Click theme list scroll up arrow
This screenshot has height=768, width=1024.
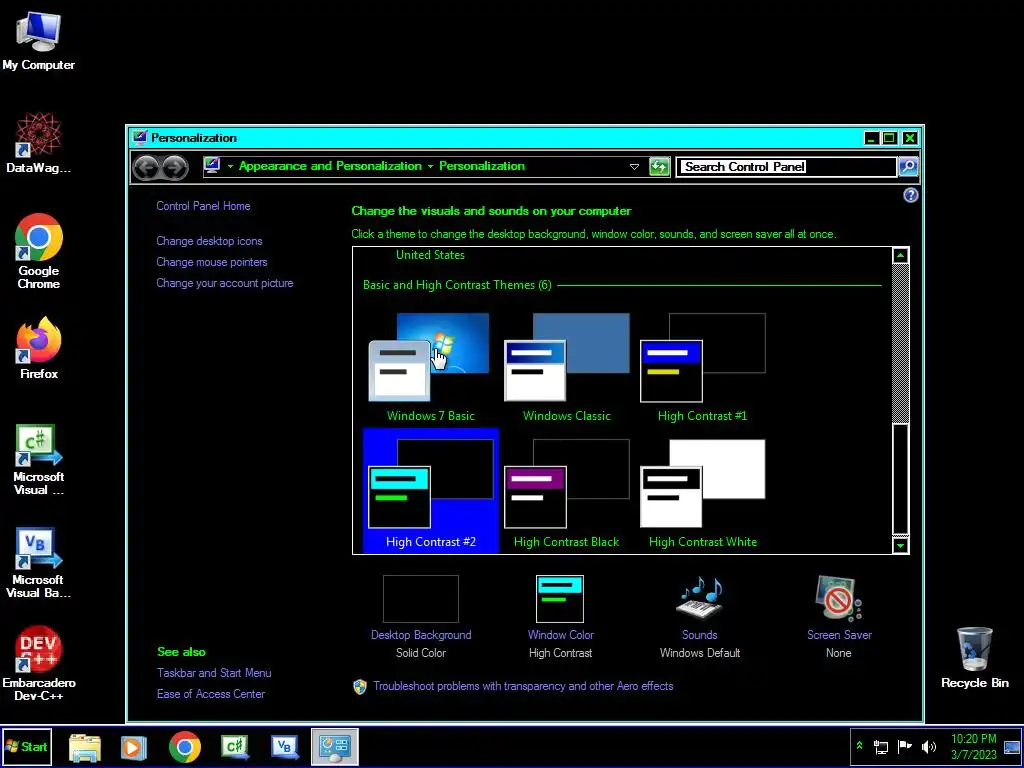pyautogui.click(x=901, y=255)
